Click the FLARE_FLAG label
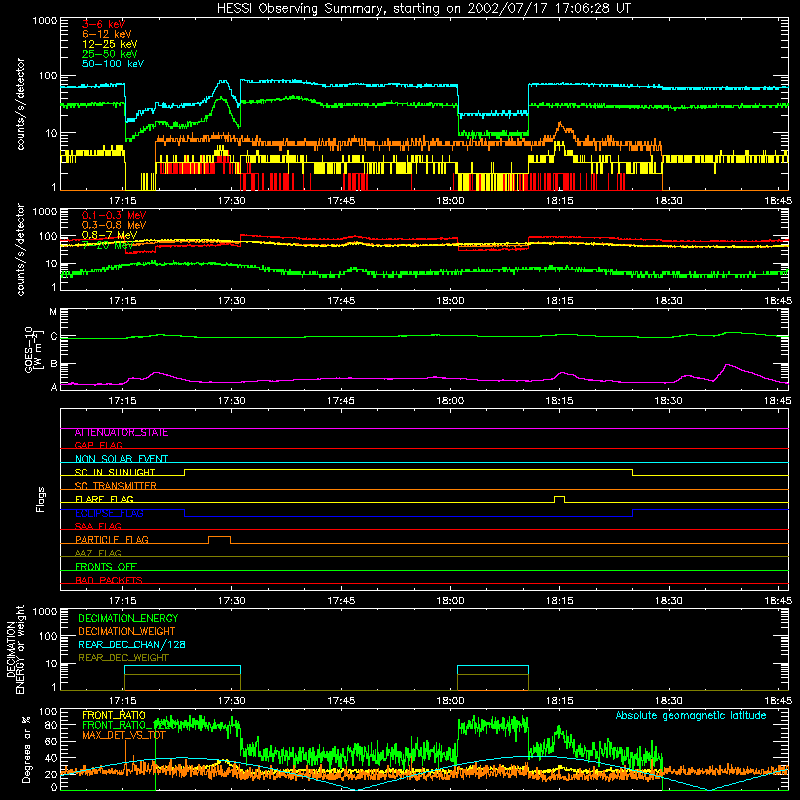 coord(104,499)
